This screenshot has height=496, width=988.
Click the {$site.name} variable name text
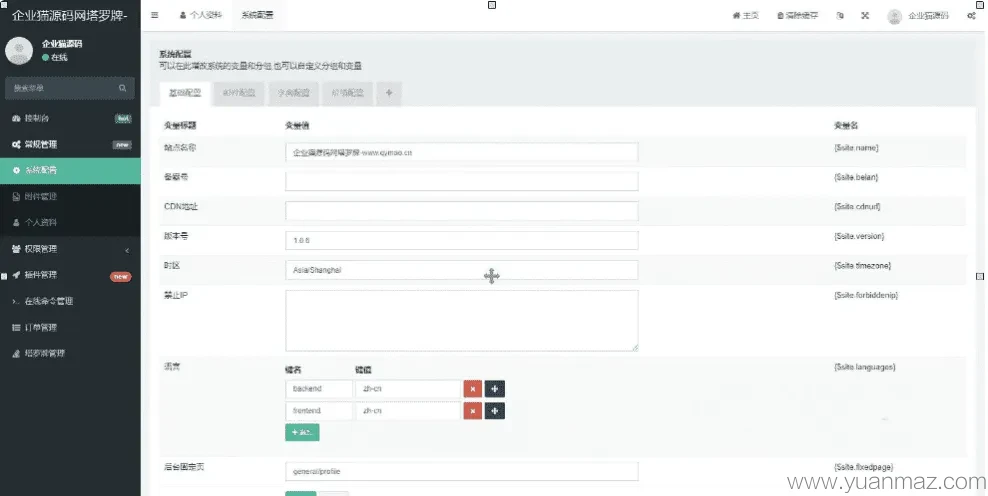(856, 147)
